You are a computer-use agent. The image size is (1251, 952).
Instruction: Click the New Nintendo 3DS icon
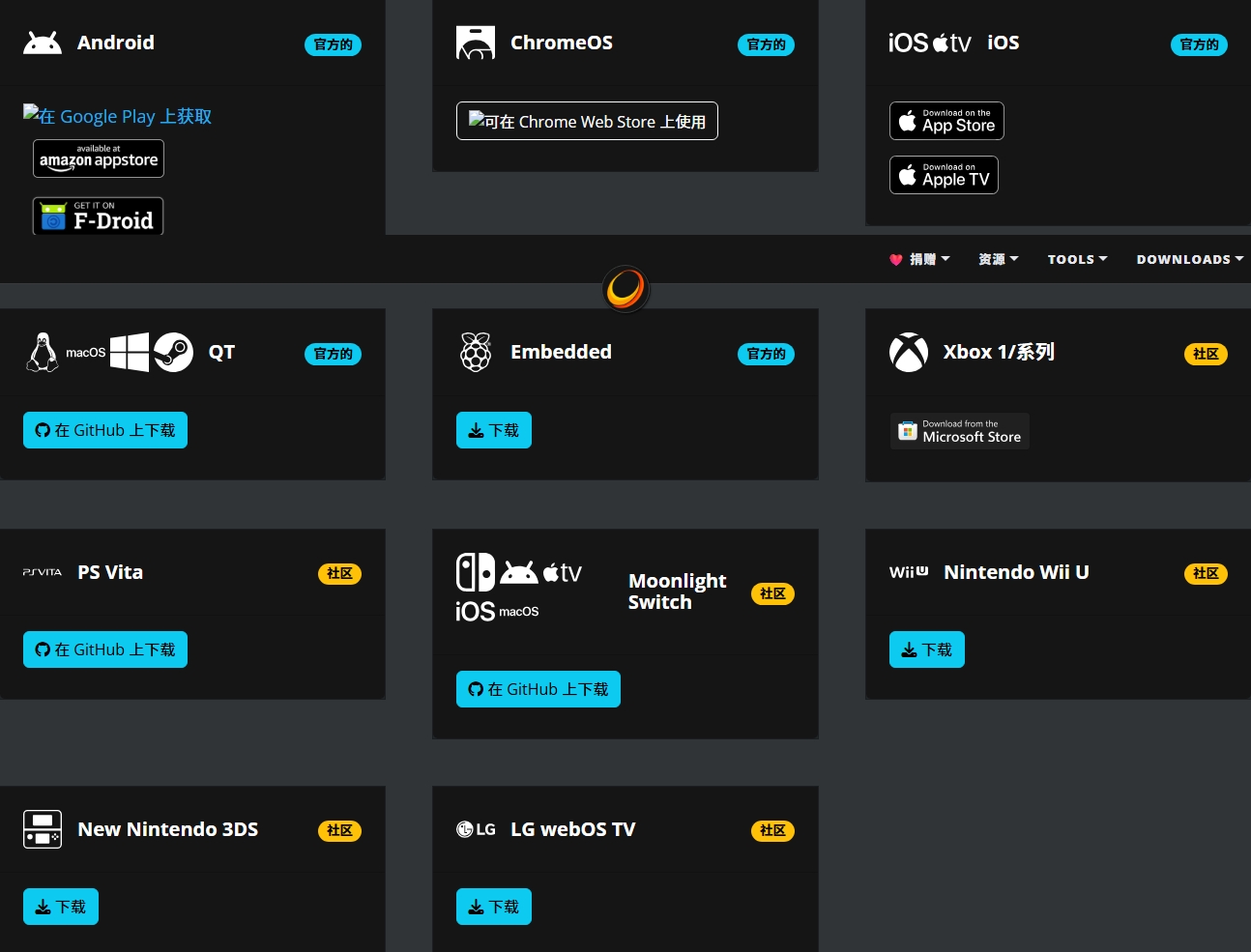[x=43, y=829]
